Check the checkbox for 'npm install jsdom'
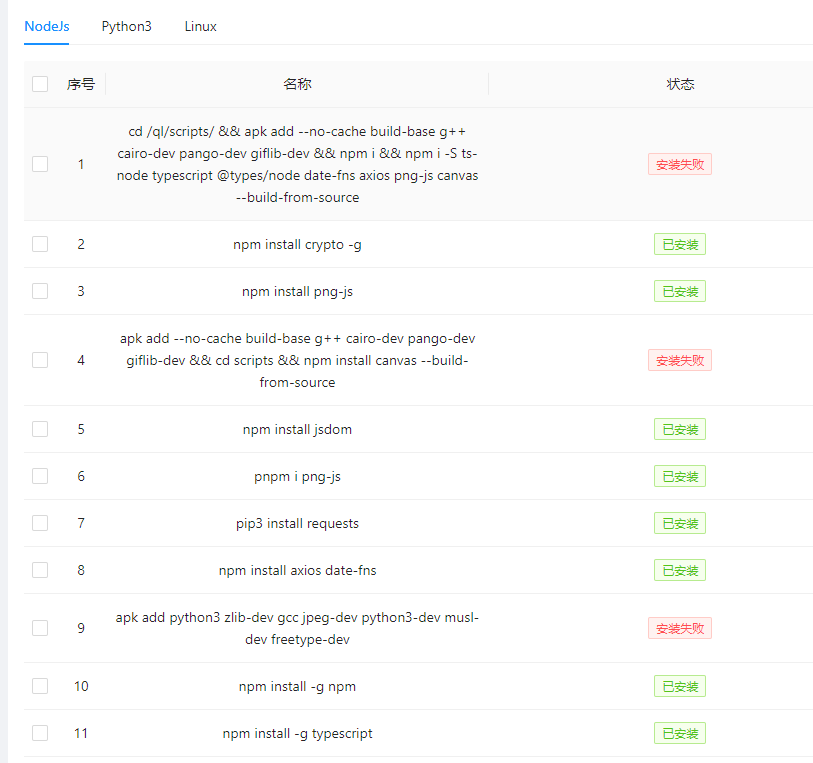The height and width of the screenshot is (763, 813). 40,429
